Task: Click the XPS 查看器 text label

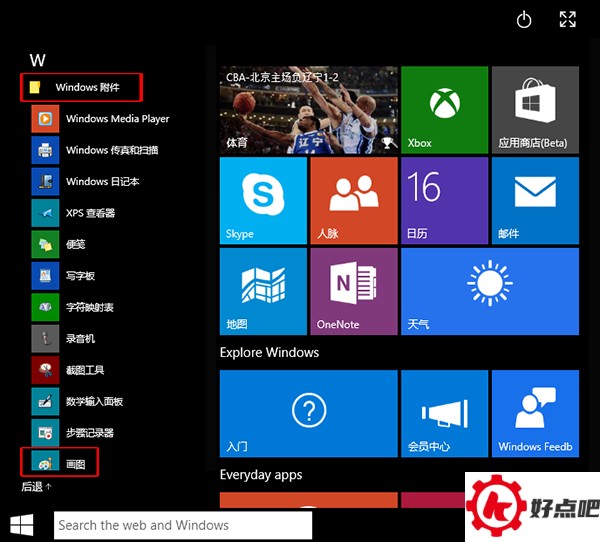Action: click(x=90, y=213)
